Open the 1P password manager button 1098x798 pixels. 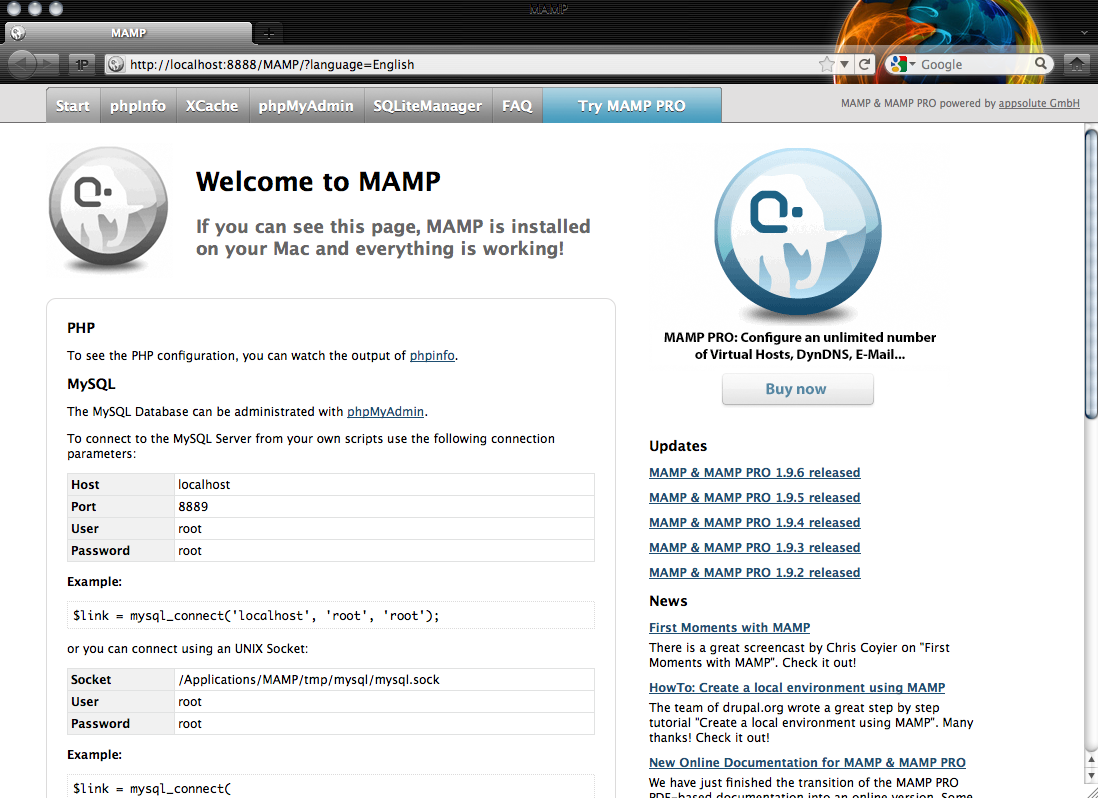[83, 65]
